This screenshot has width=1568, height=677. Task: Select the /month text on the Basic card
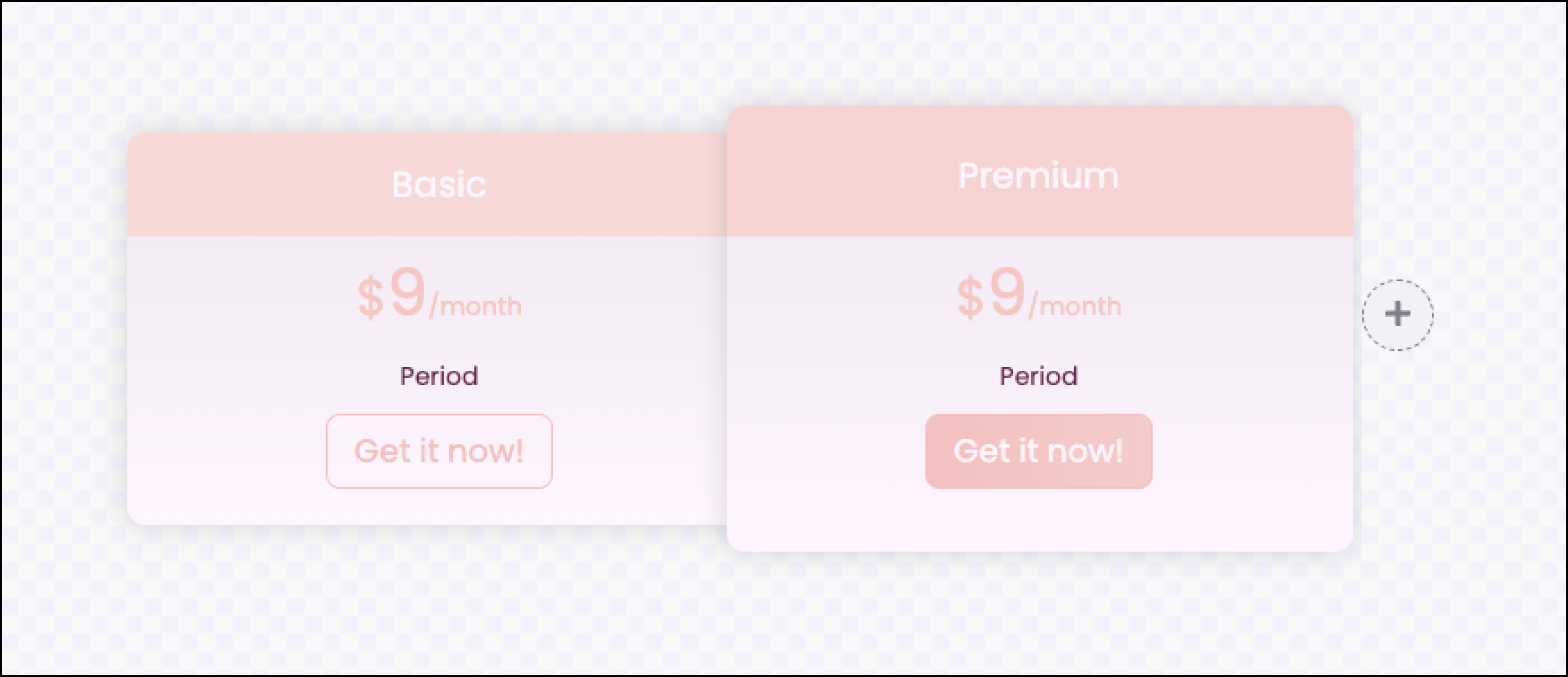(476, 306)
